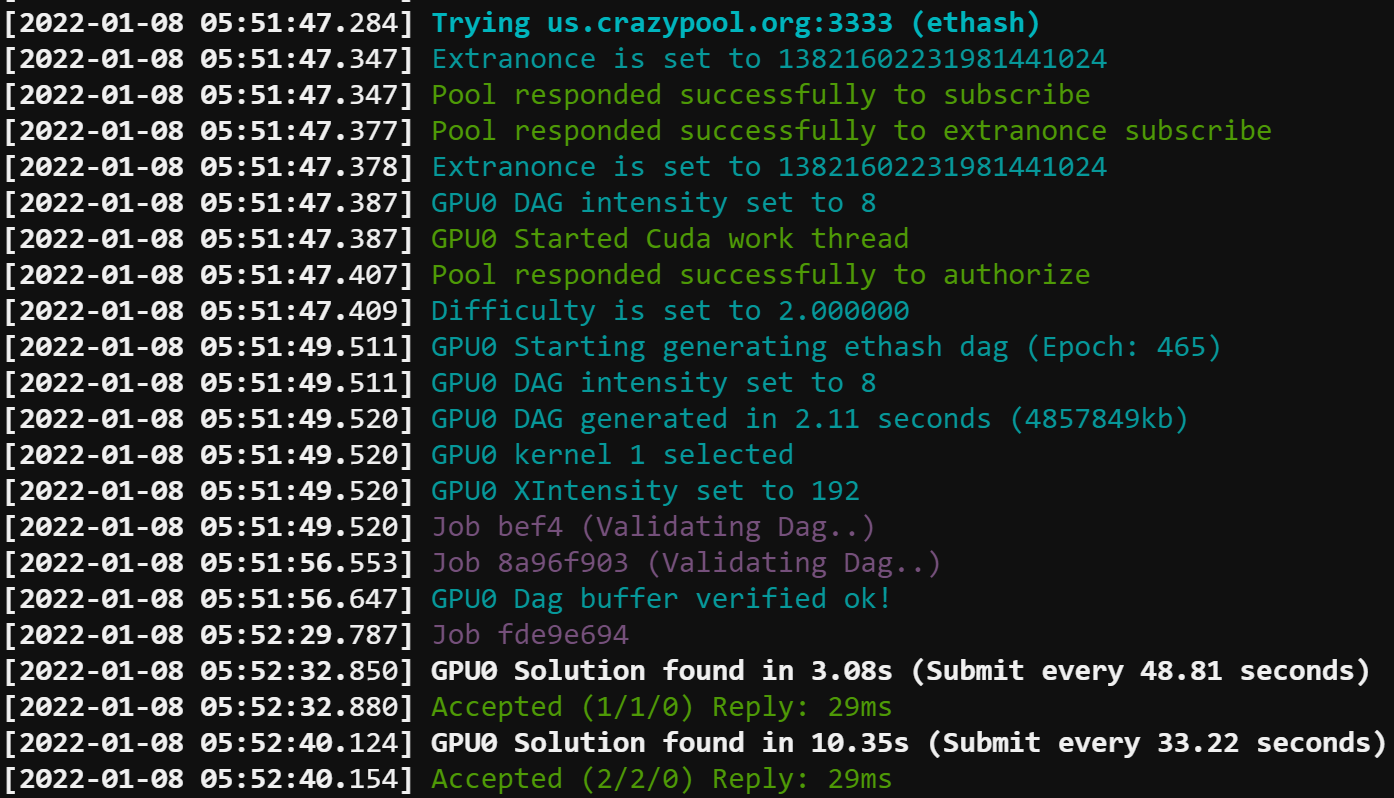Click the 'Pool responded successfully to extranonce subscribe' line
1394x798 pixels.
pyautogui.click(x=850, y=130)
